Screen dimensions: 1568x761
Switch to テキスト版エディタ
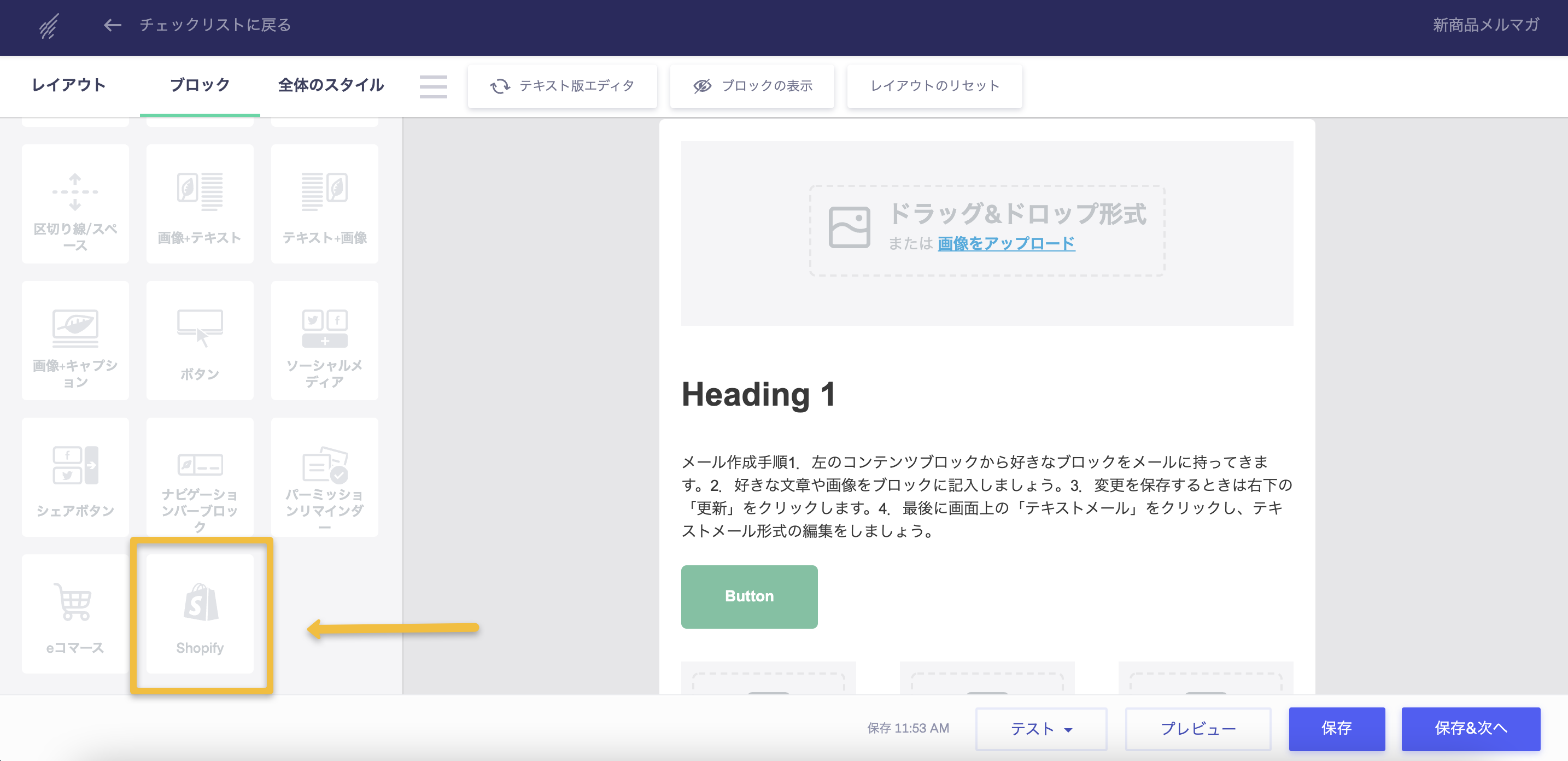click(x=562, y=86)
